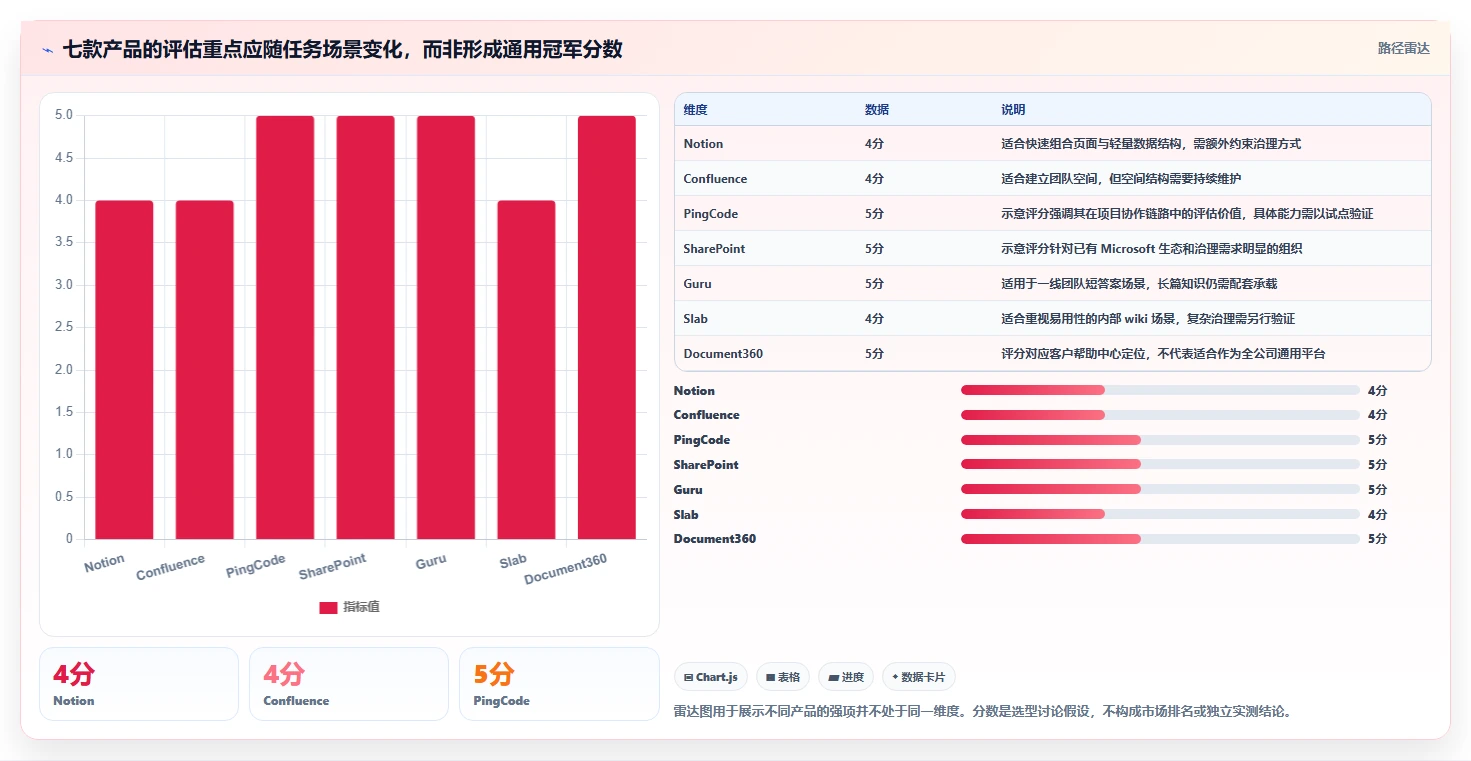
Task: Click the Slab progress bar
Action: 1160,514
